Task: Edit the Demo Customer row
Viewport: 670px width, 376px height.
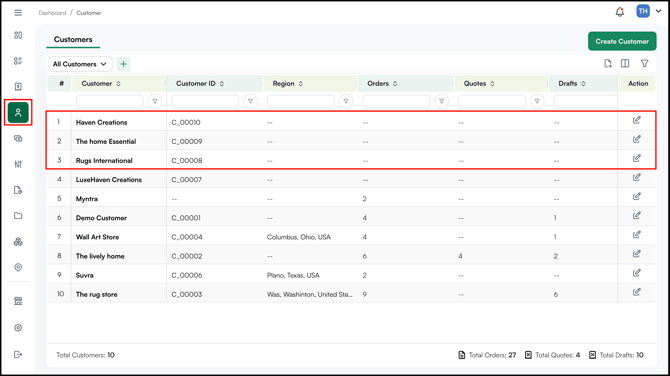Action: (637, 216)
